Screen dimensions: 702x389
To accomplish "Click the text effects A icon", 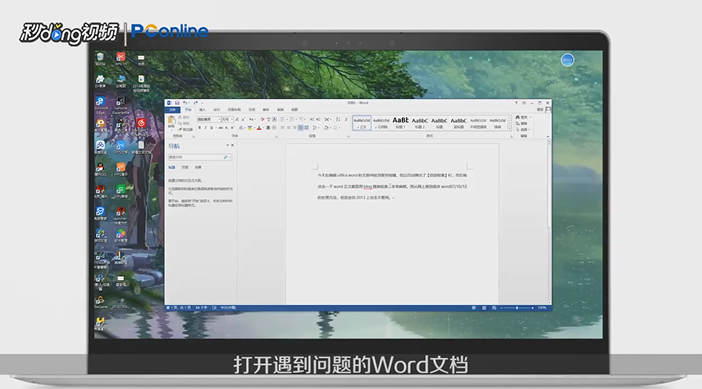I will point(241,128).
